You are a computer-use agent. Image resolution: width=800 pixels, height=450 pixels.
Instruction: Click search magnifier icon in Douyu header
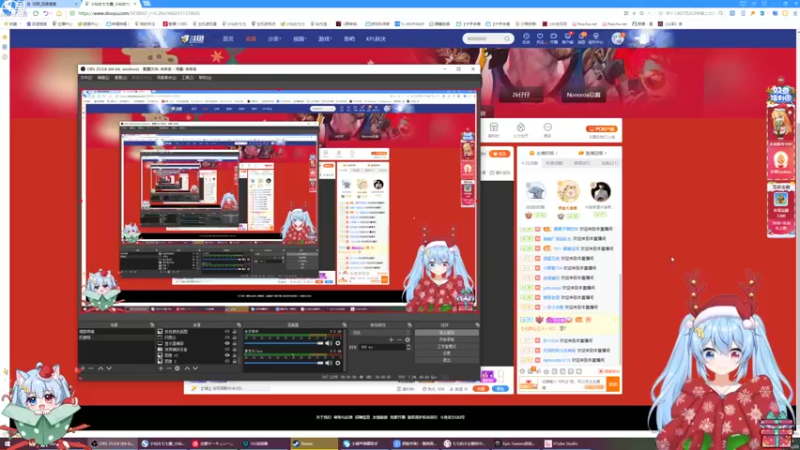(x=507, y=39)
